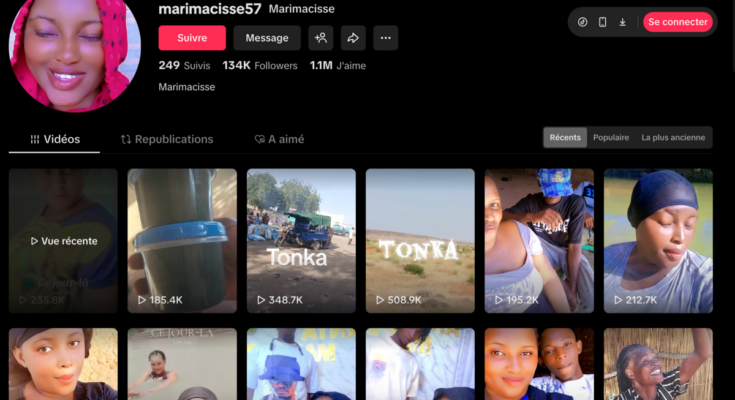This screenshot has height=400, width=735.
Task: Select La plus ancienne sort option
Action: pos(673,137)
